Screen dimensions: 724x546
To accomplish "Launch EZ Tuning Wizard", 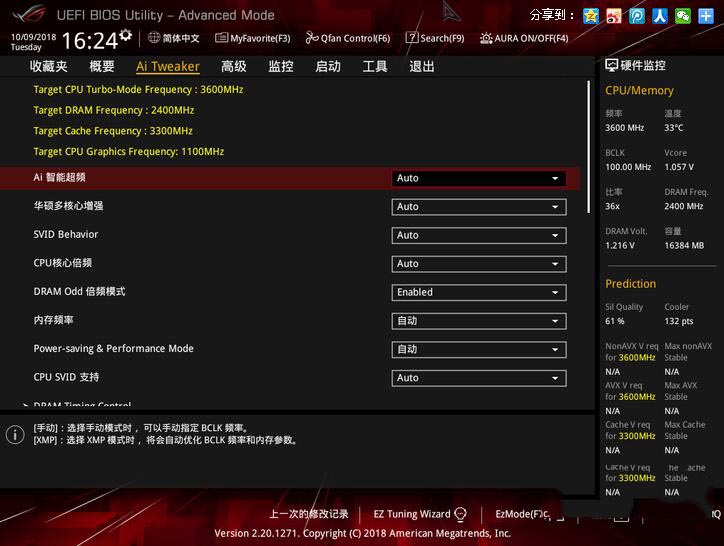I will point(420,514).
